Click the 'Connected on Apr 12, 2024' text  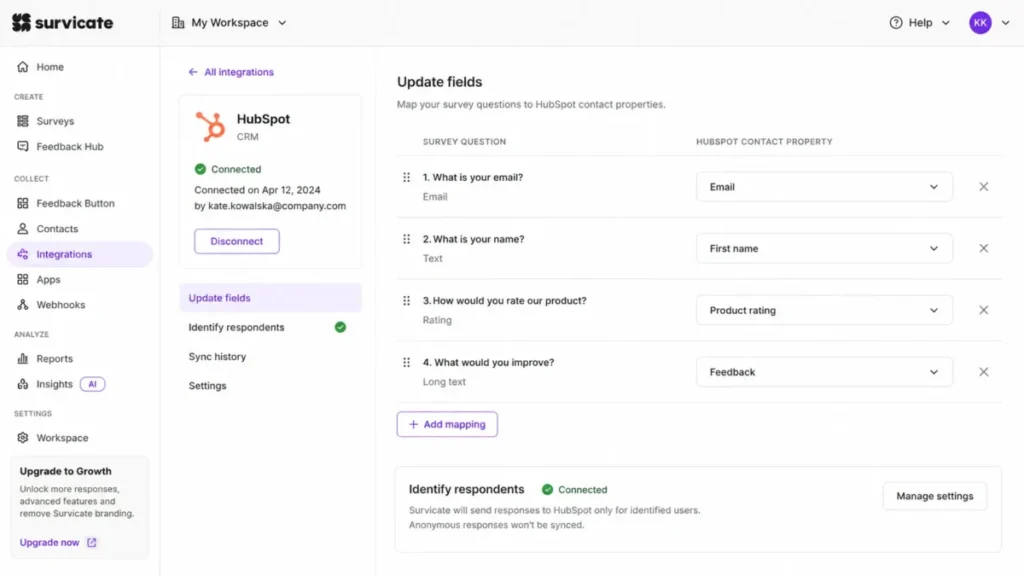(257, 190)
